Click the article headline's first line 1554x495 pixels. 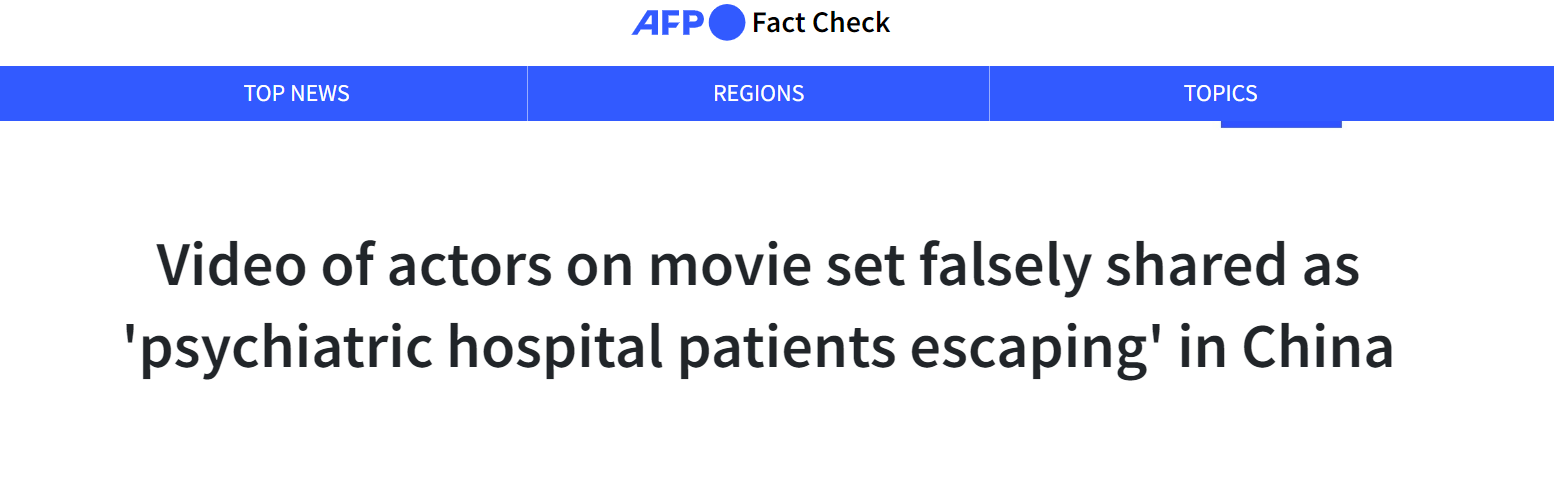(758, 266)
